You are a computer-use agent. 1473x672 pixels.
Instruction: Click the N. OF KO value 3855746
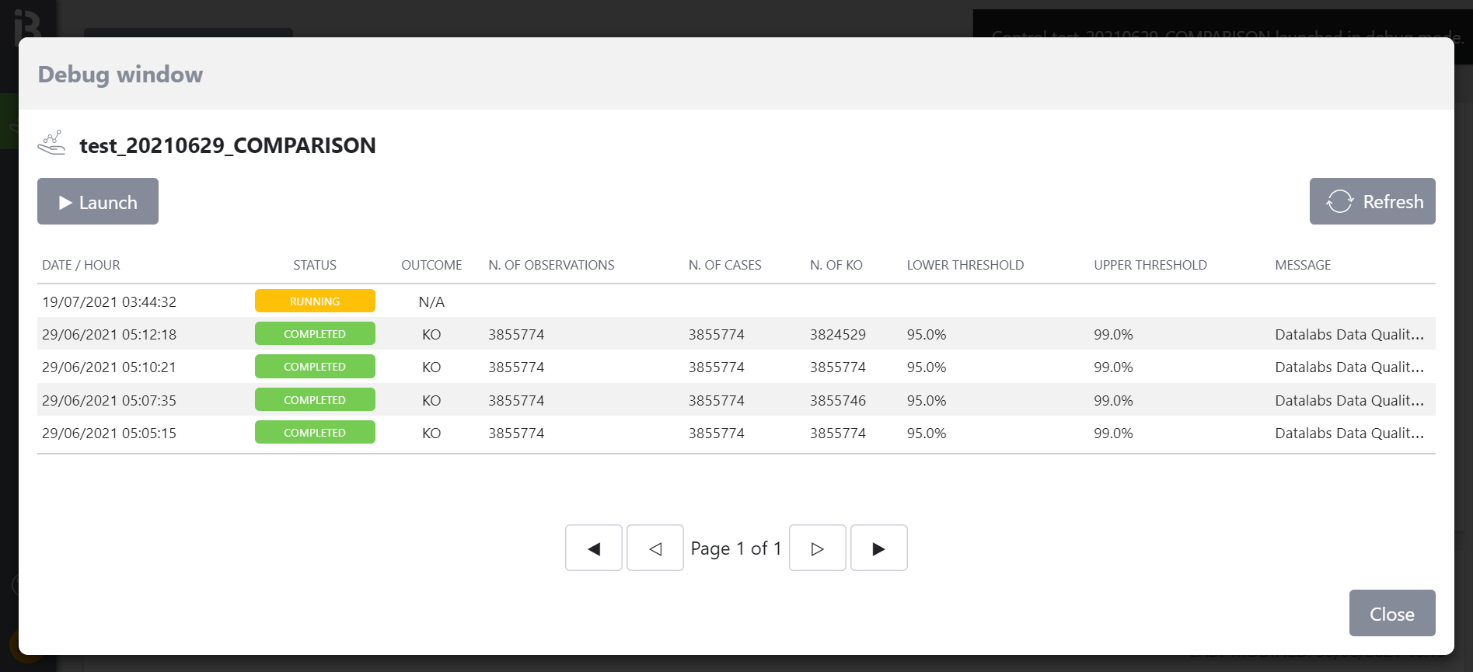point(838,400)
